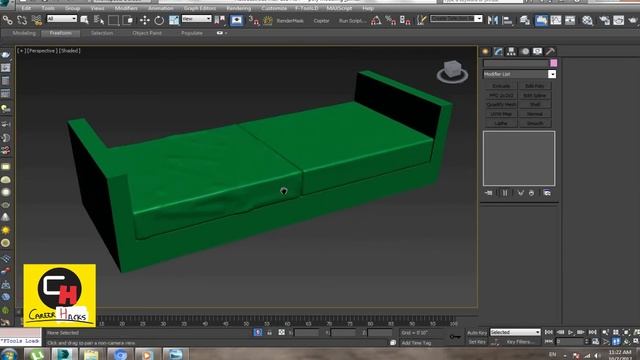Open the Hierarchy command panel tab
The height and width of the screenshot is (360, 640).
[511, 51]
